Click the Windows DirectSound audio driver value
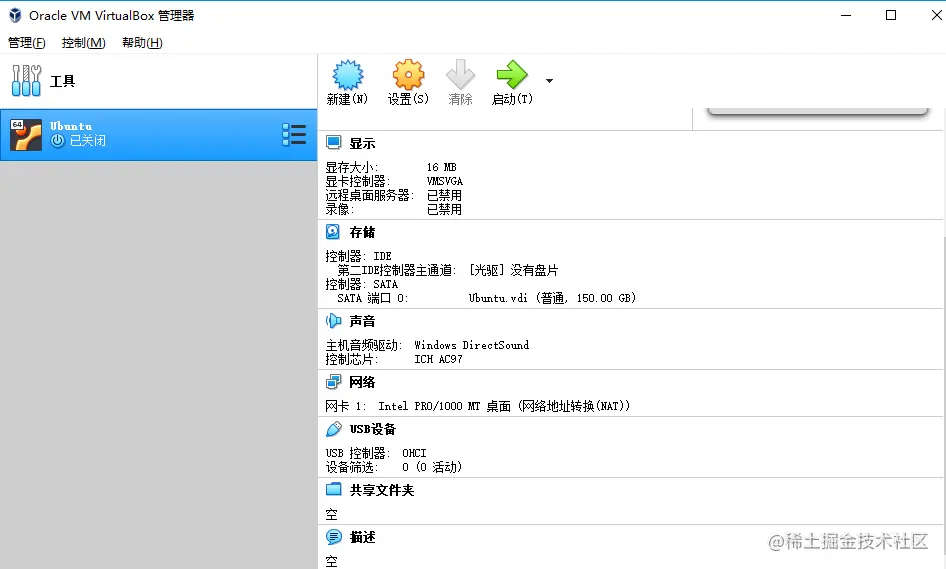946x569 pixels. tap(472, 345)
